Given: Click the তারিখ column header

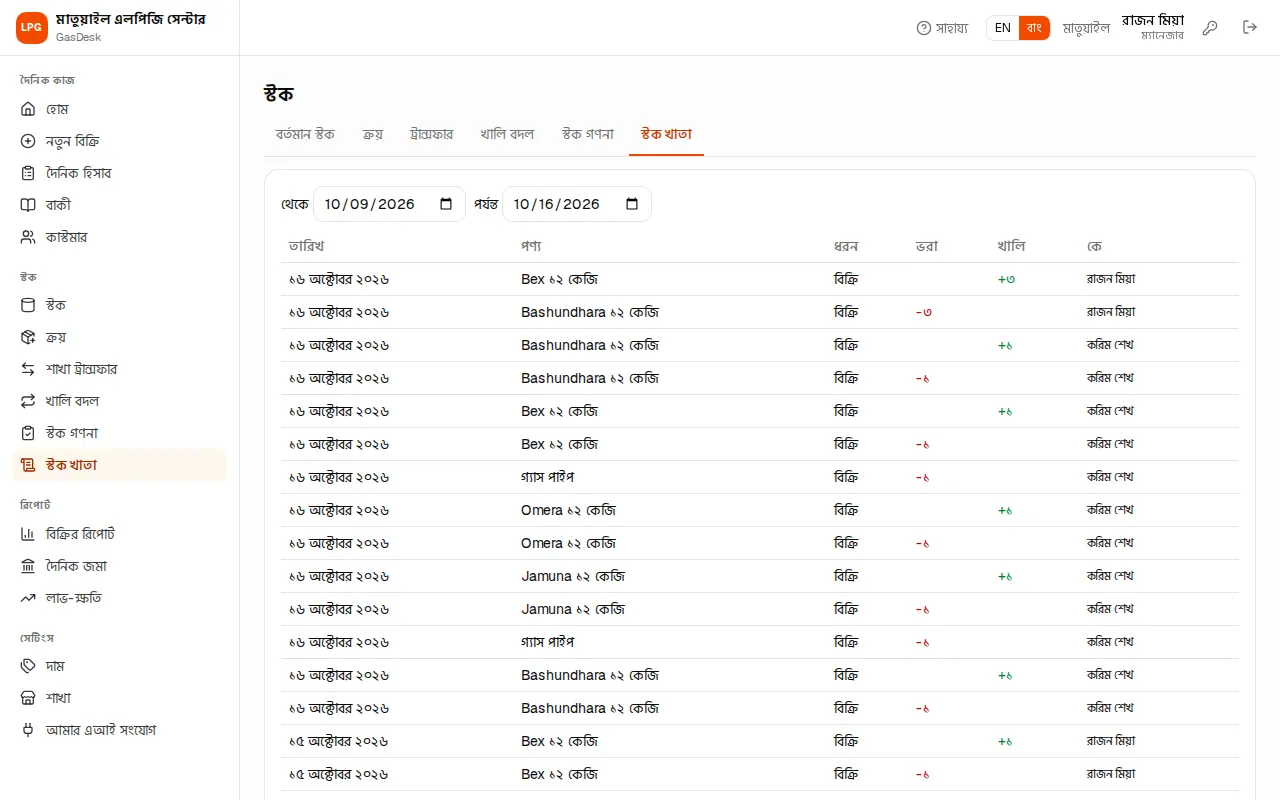Looking at the screenshot, I should 307,246.
